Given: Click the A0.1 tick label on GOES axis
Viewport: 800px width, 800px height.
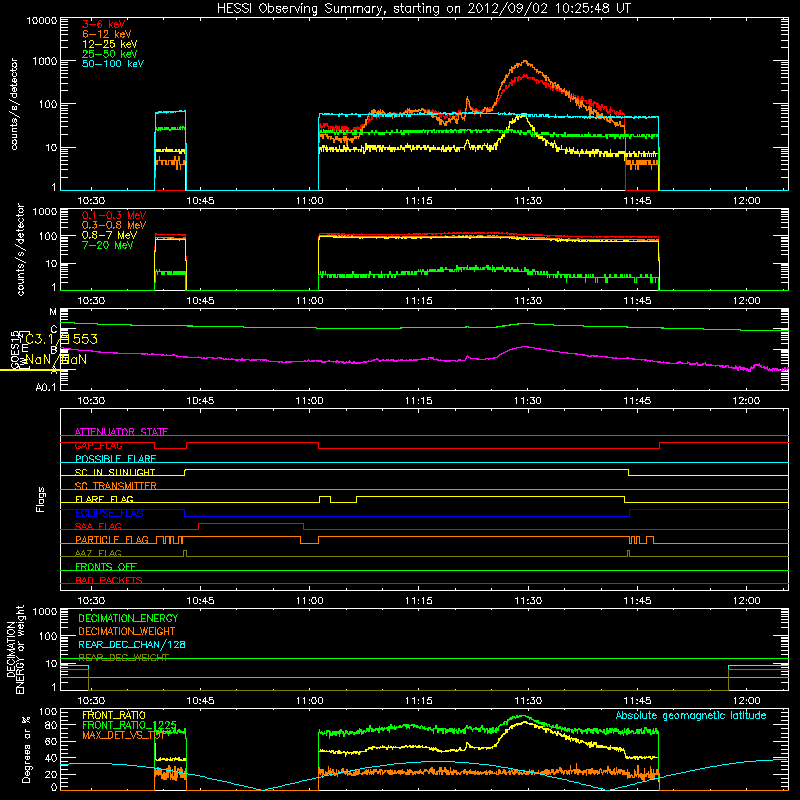Looking at the screenshot, I should pyautogui.click(x=46, y=388).
